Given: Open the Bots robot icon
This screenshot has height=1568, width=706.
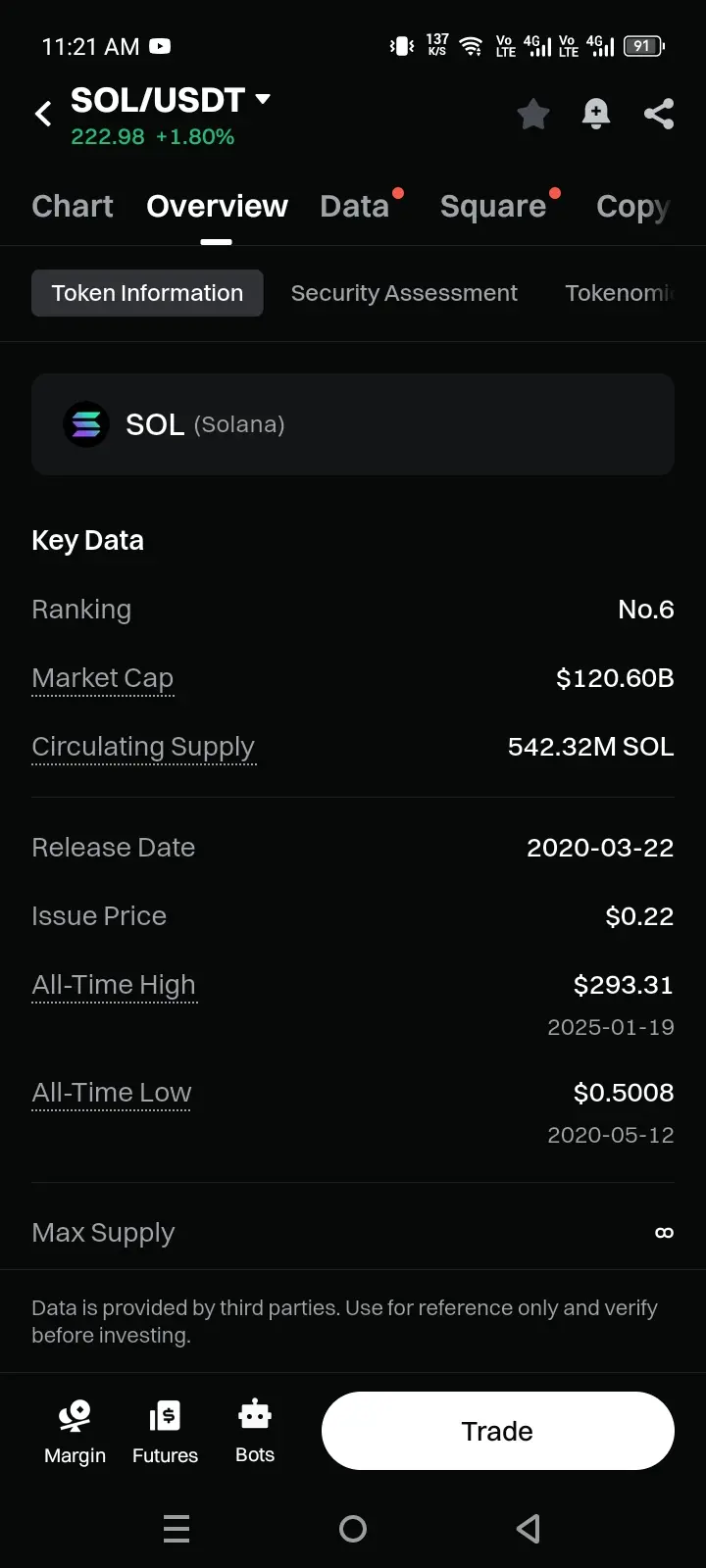Looking at the screenshot, I should (x=255, y=1414).
